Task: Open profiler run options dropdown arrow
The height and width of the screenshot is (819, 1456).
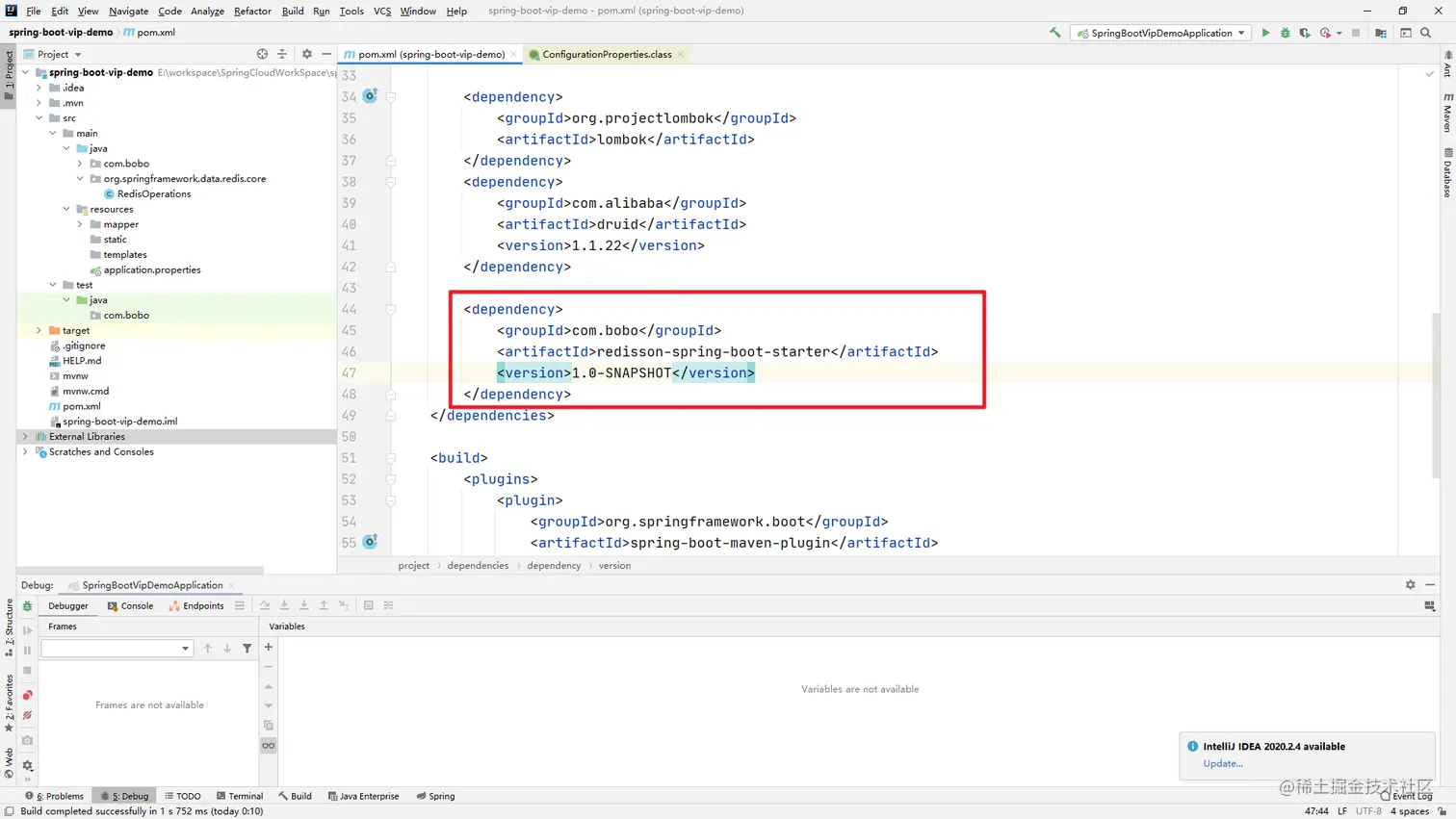Action: pos(1339,33)
